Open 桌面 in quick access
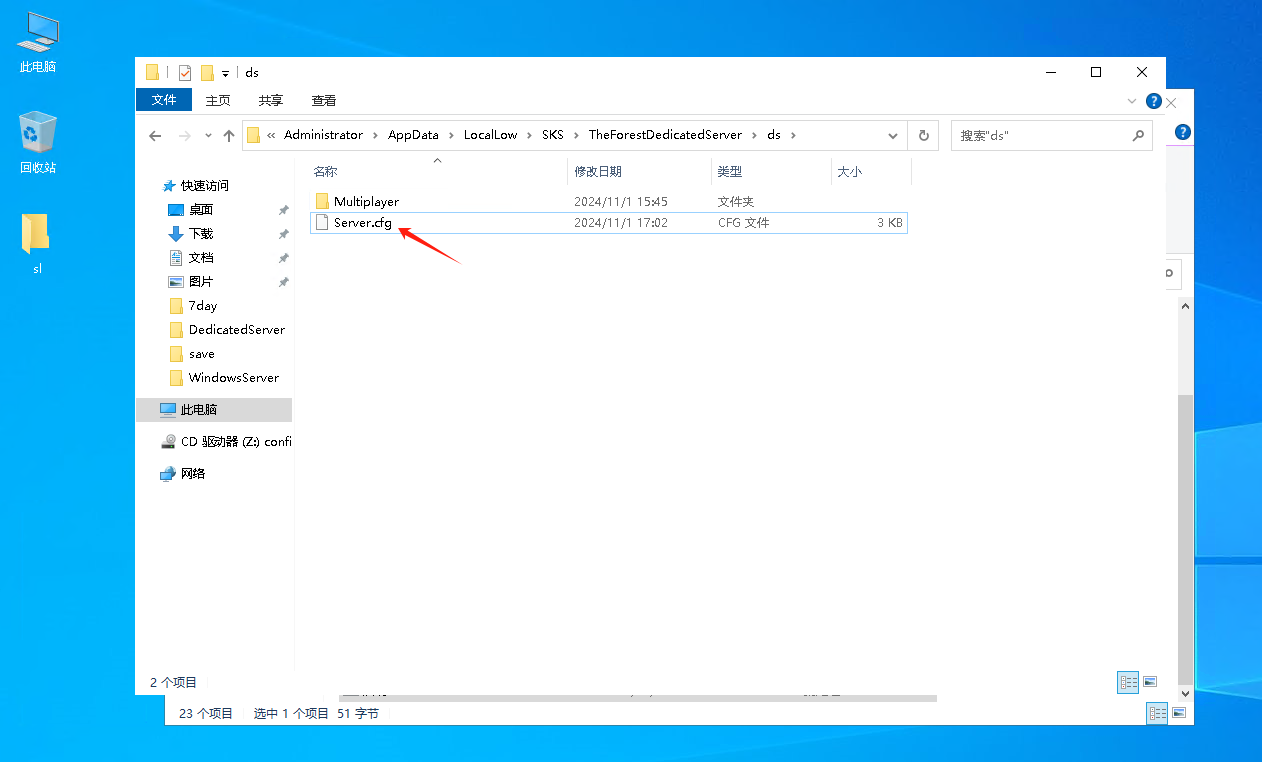Screen dimensions: 1262x763 201,210
